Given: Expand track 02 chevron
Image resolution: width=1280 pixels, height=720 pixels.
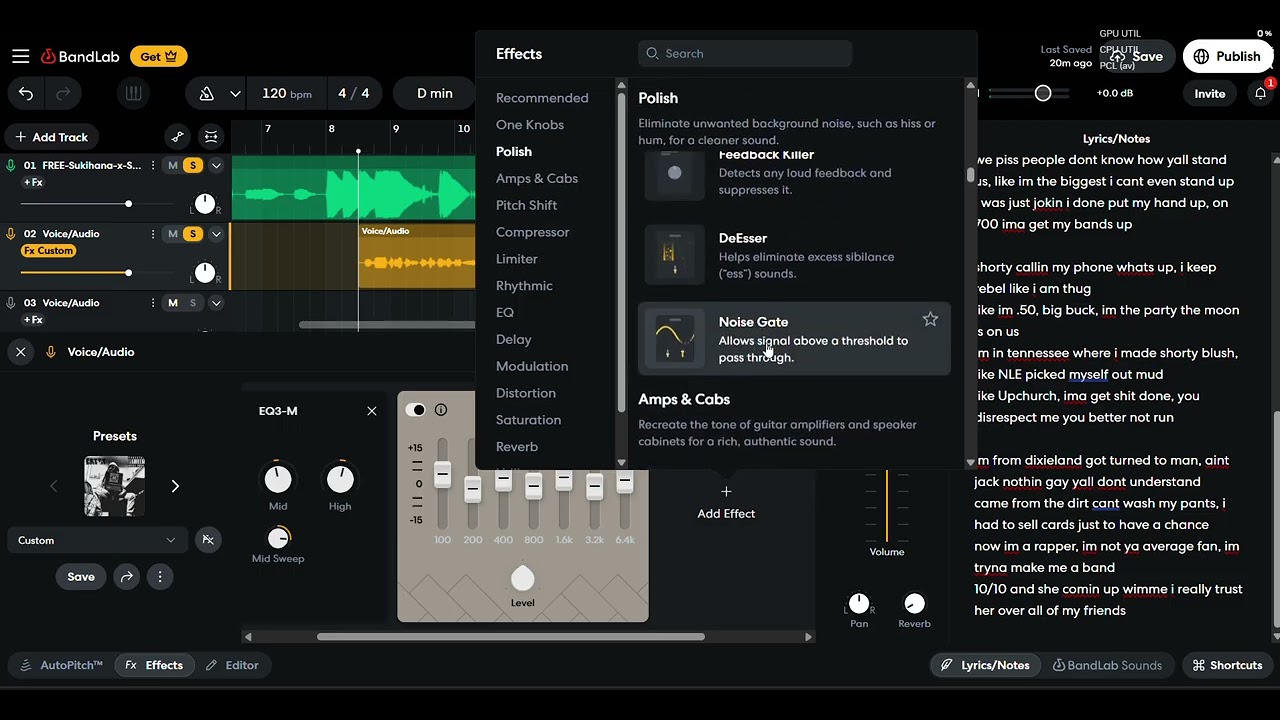Looking at the screenshot, I should coord(216,234).
